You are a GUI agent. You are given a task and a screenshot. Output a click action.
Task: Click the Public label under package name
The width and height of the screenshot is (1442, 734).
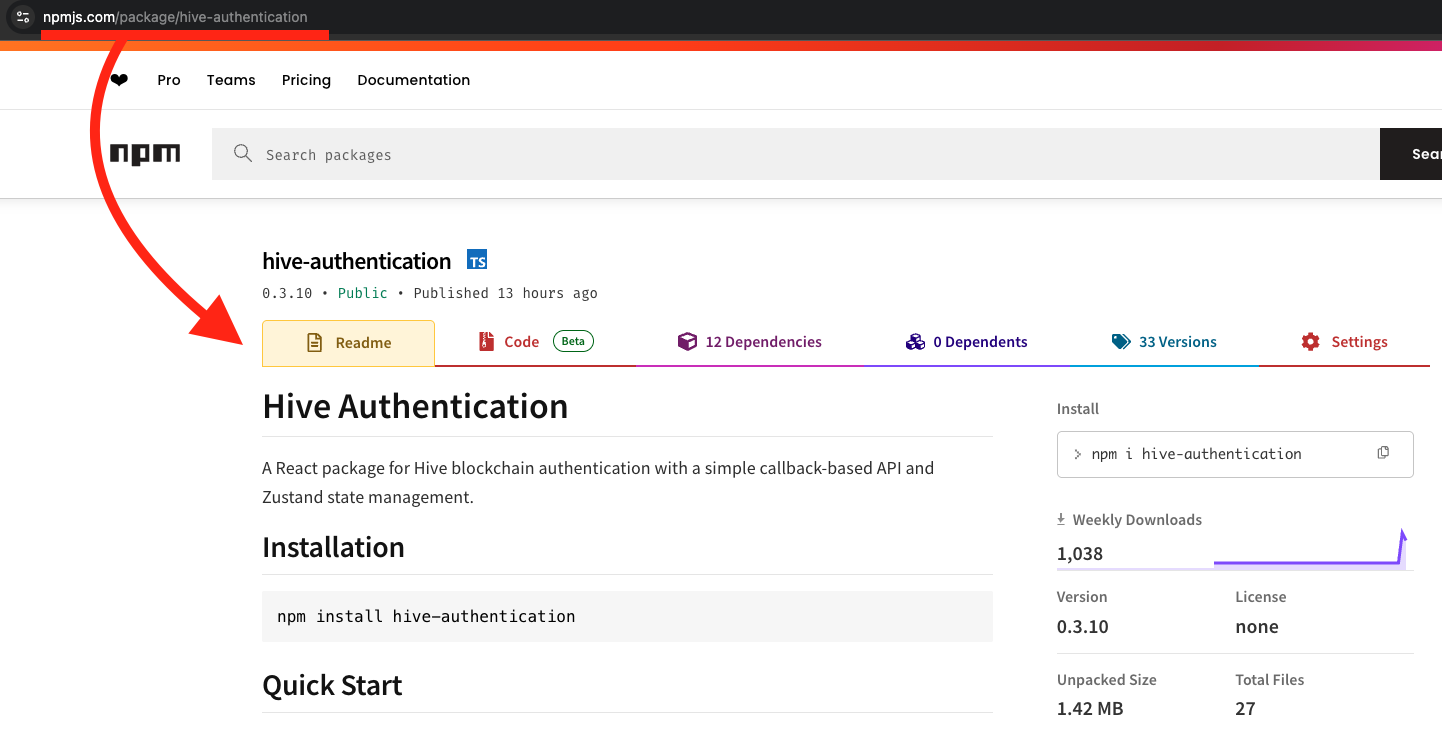363,293
